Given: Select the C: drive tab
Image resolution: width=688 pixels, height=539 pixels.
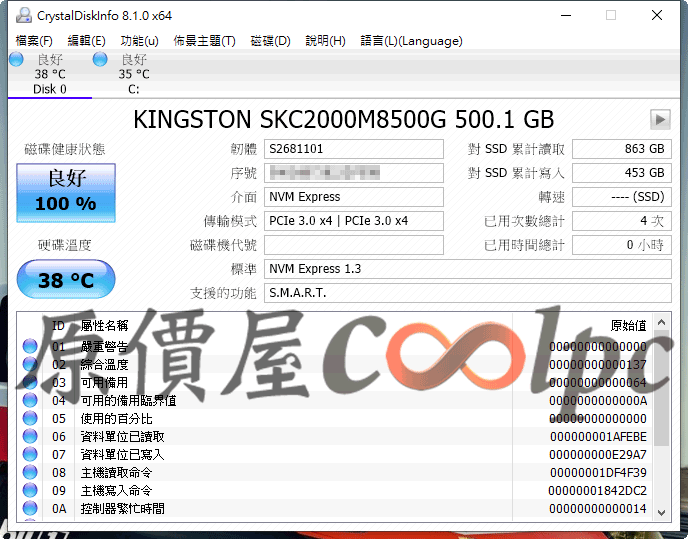Looking at the screenshot, I should click(134, 74).
